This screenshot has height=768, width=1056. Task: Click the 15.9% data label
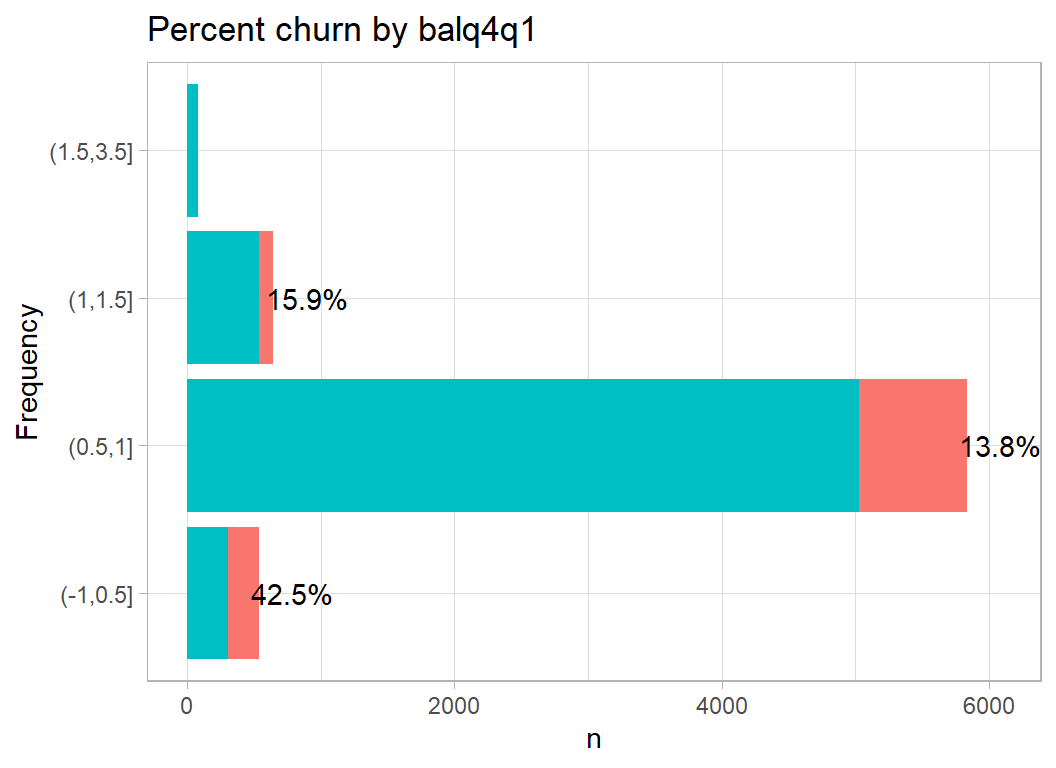click(x=307, y=300)
